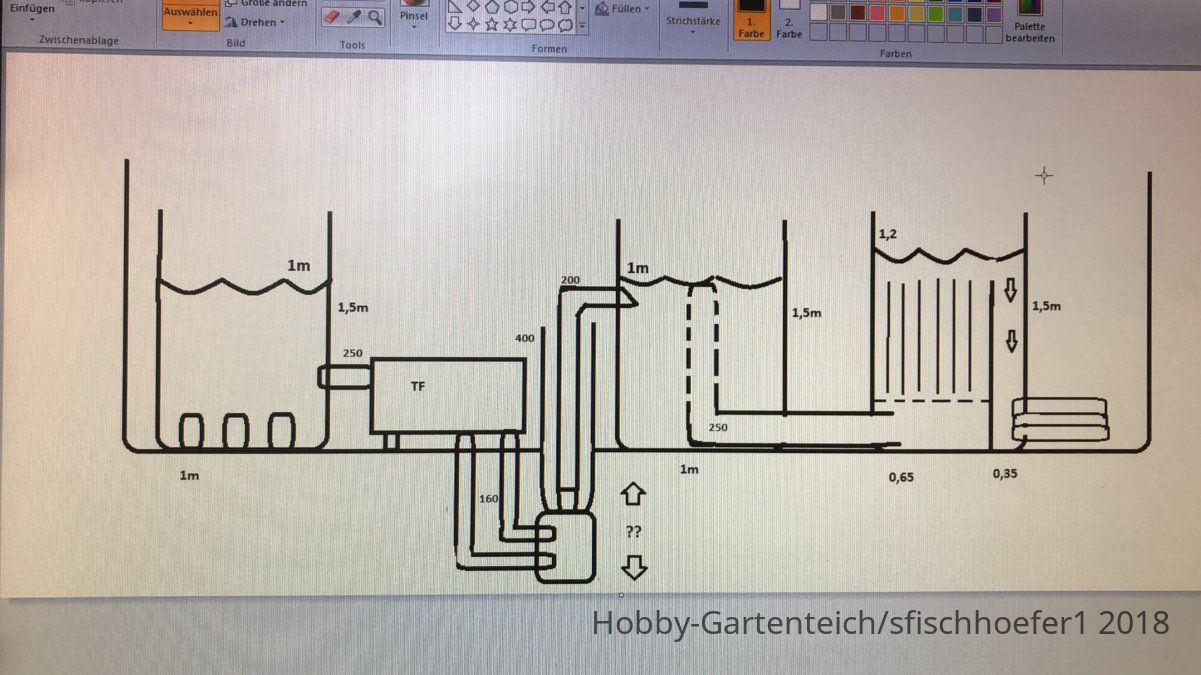Activate the 1. Farbe color slot

[x=751, y=19]
